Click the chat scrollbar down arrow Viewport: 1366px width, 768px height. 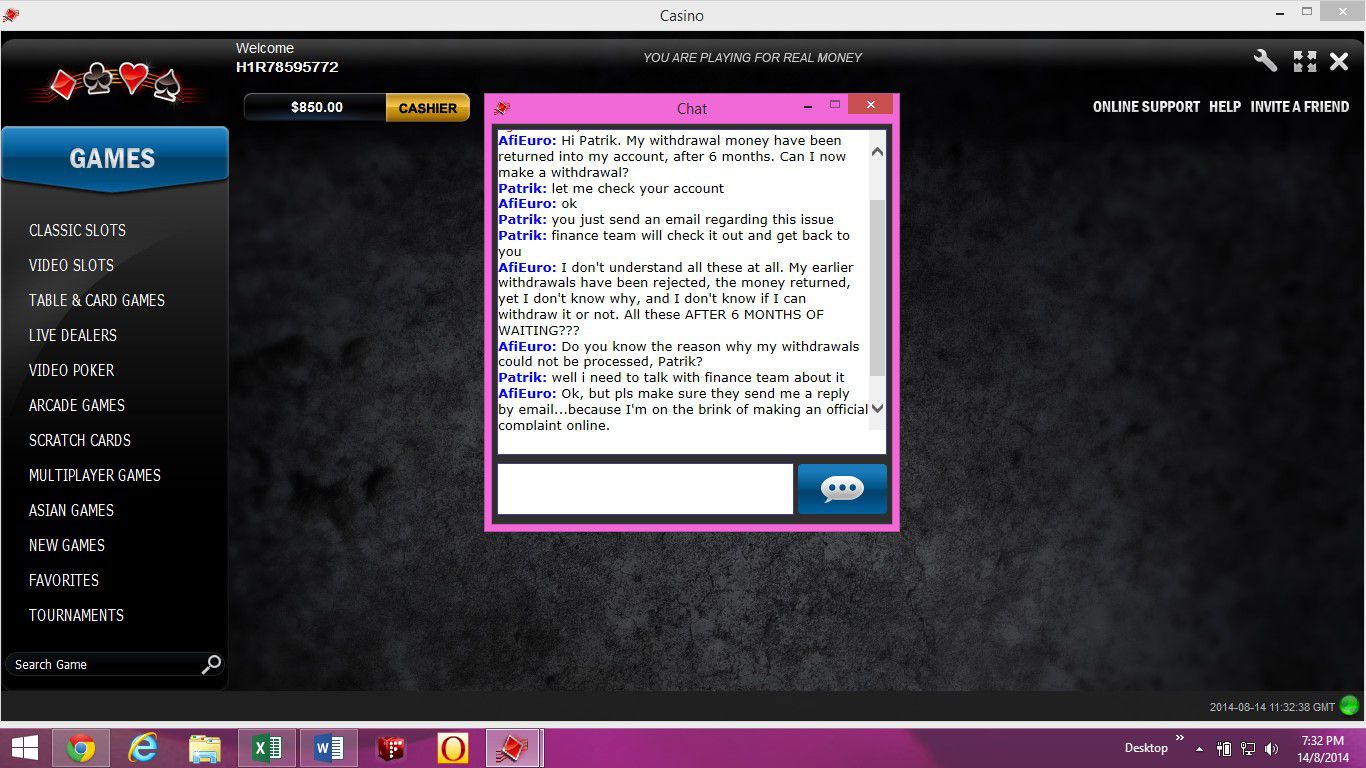[877, 408]
